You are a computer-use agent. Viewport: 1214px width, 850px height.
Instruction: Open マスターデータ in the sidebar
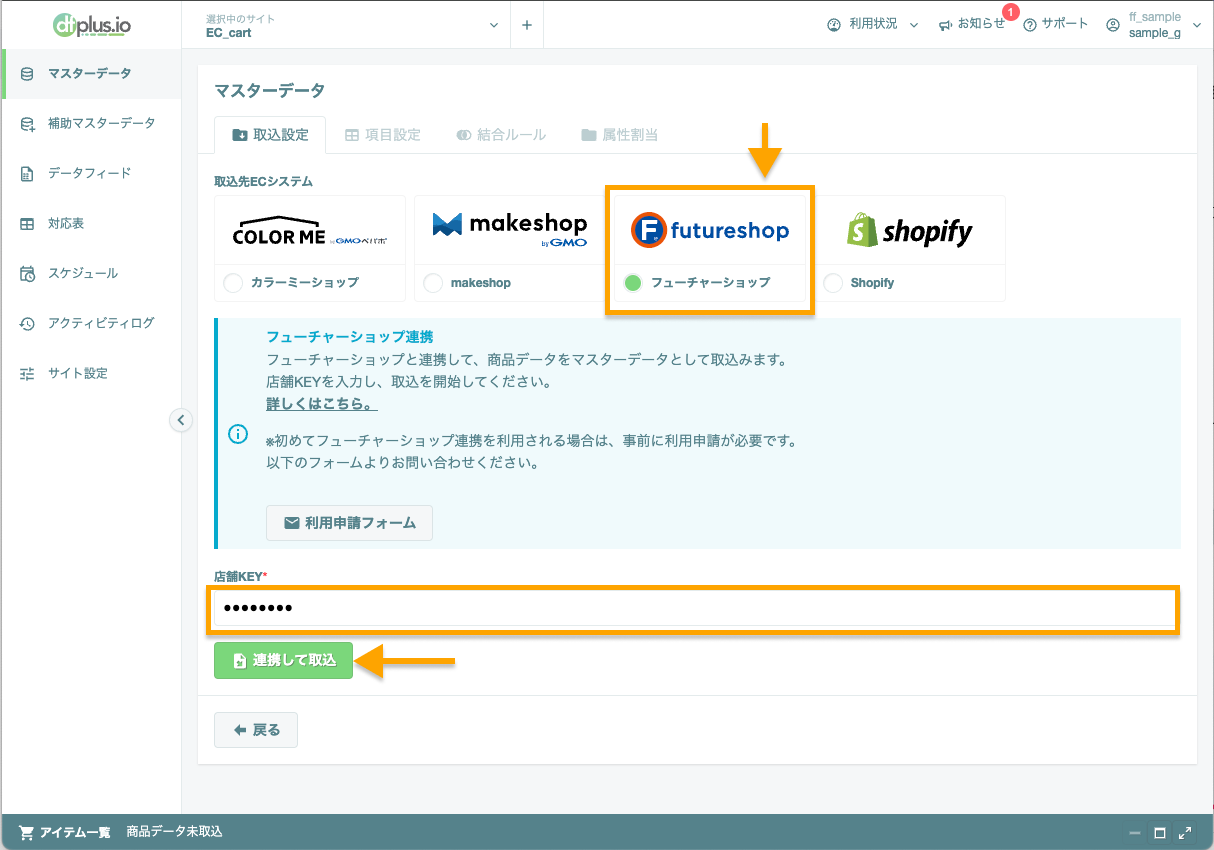coord(91,73)
